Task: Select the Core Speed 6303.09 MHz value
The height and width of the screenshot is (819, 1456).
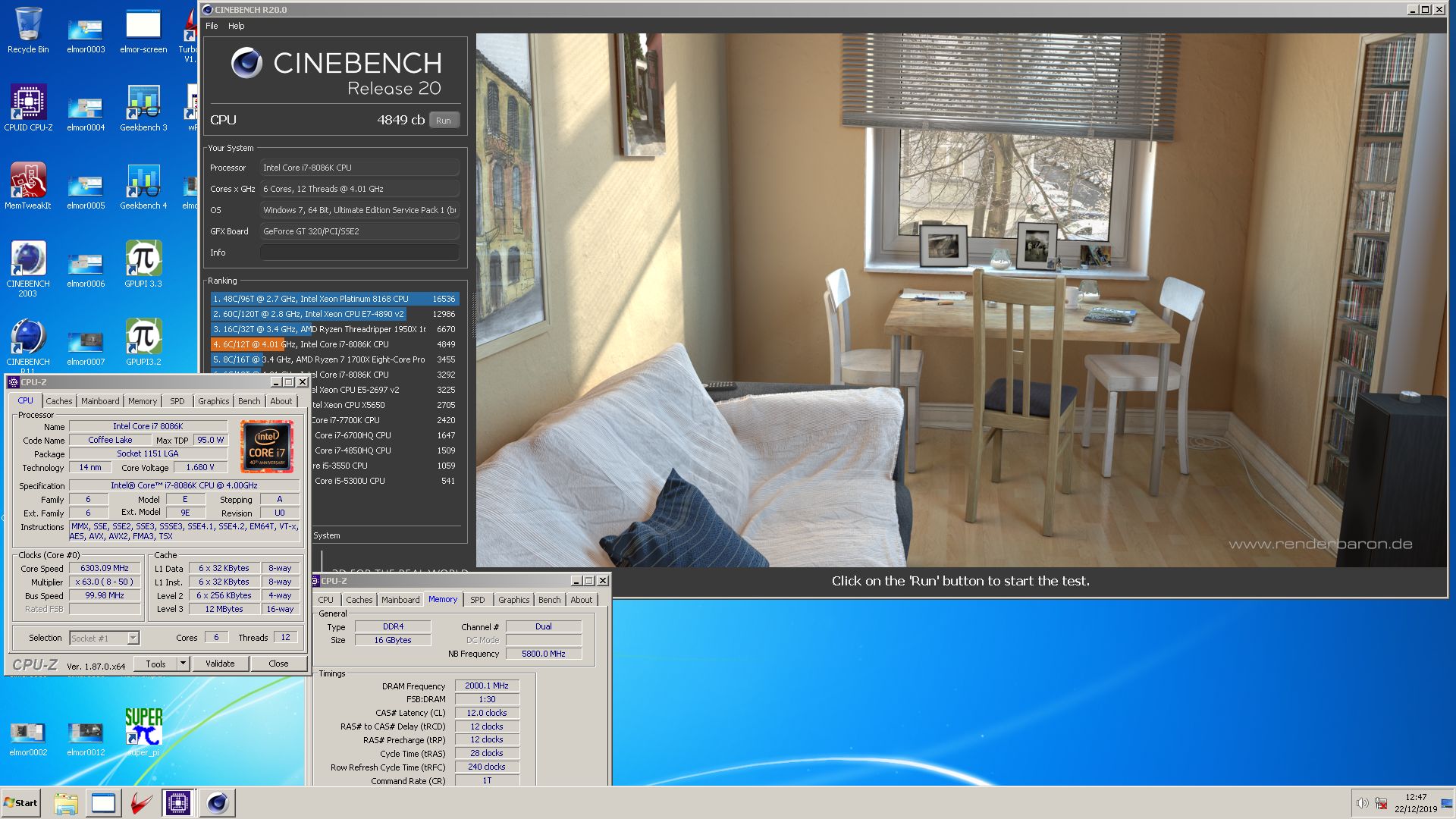Action: [x=105, y=568]
